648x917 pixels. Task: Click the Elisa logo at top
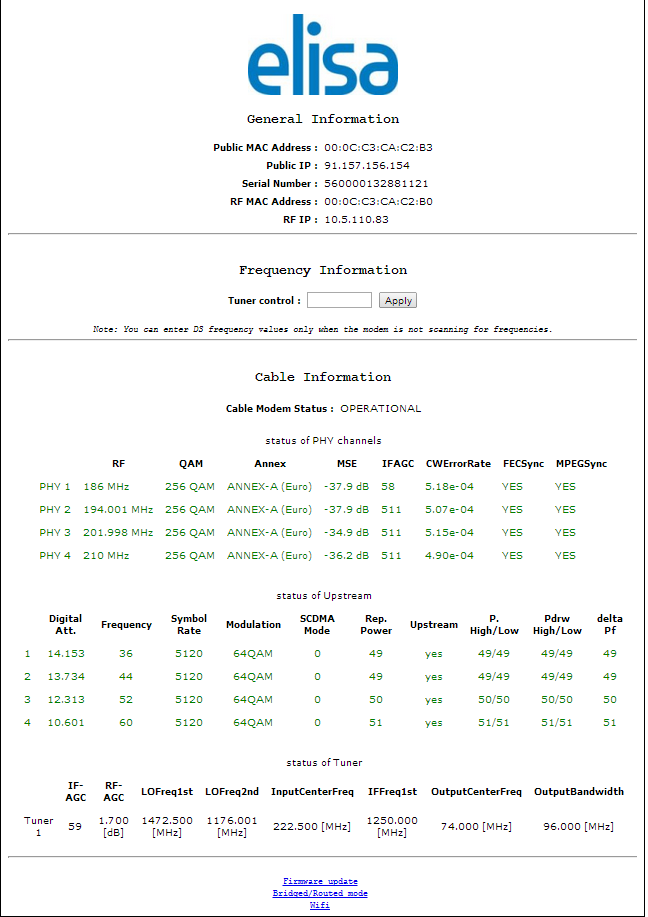click(323, 54)
